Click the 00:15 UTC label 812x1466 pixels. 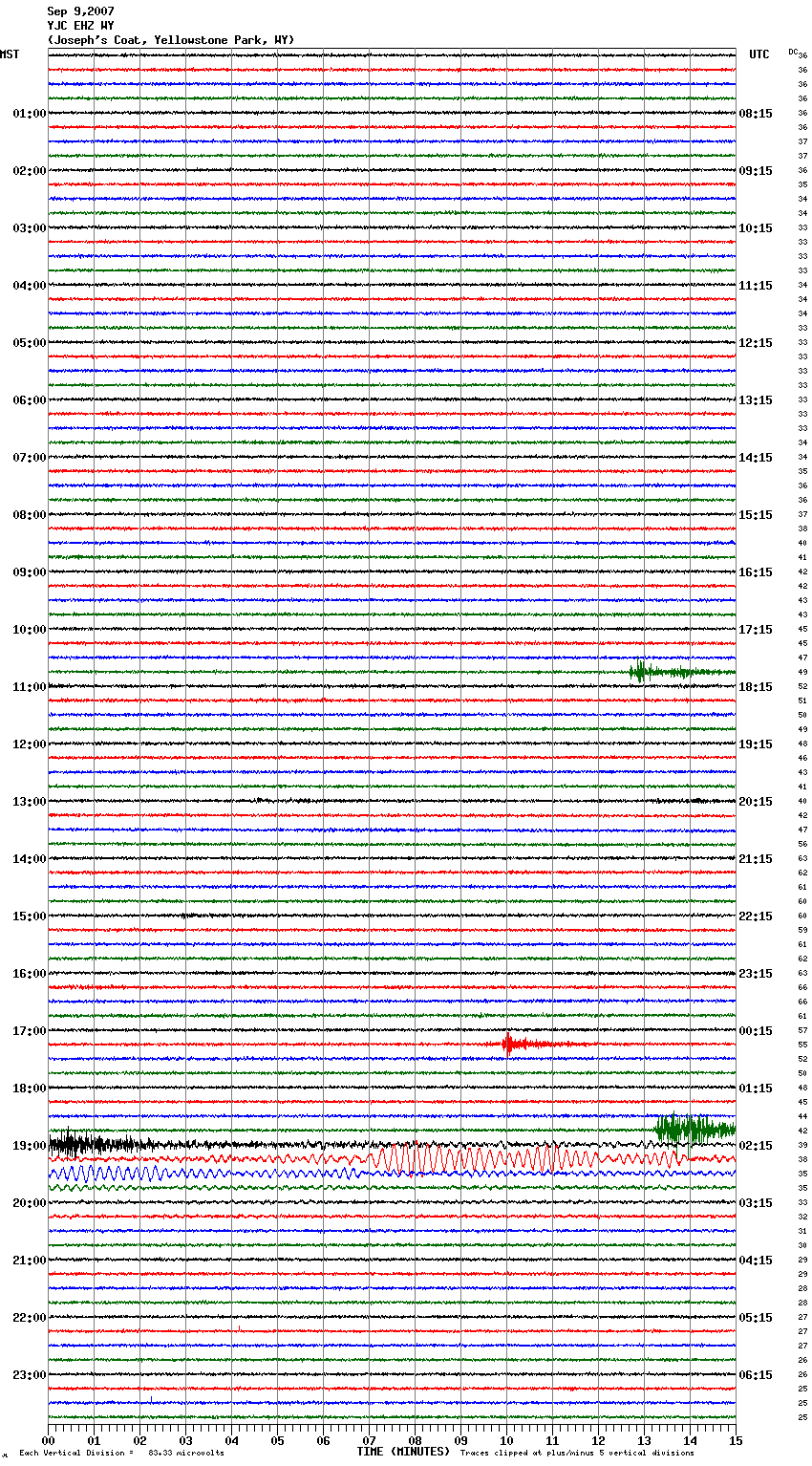click(x=756, y=1031)
